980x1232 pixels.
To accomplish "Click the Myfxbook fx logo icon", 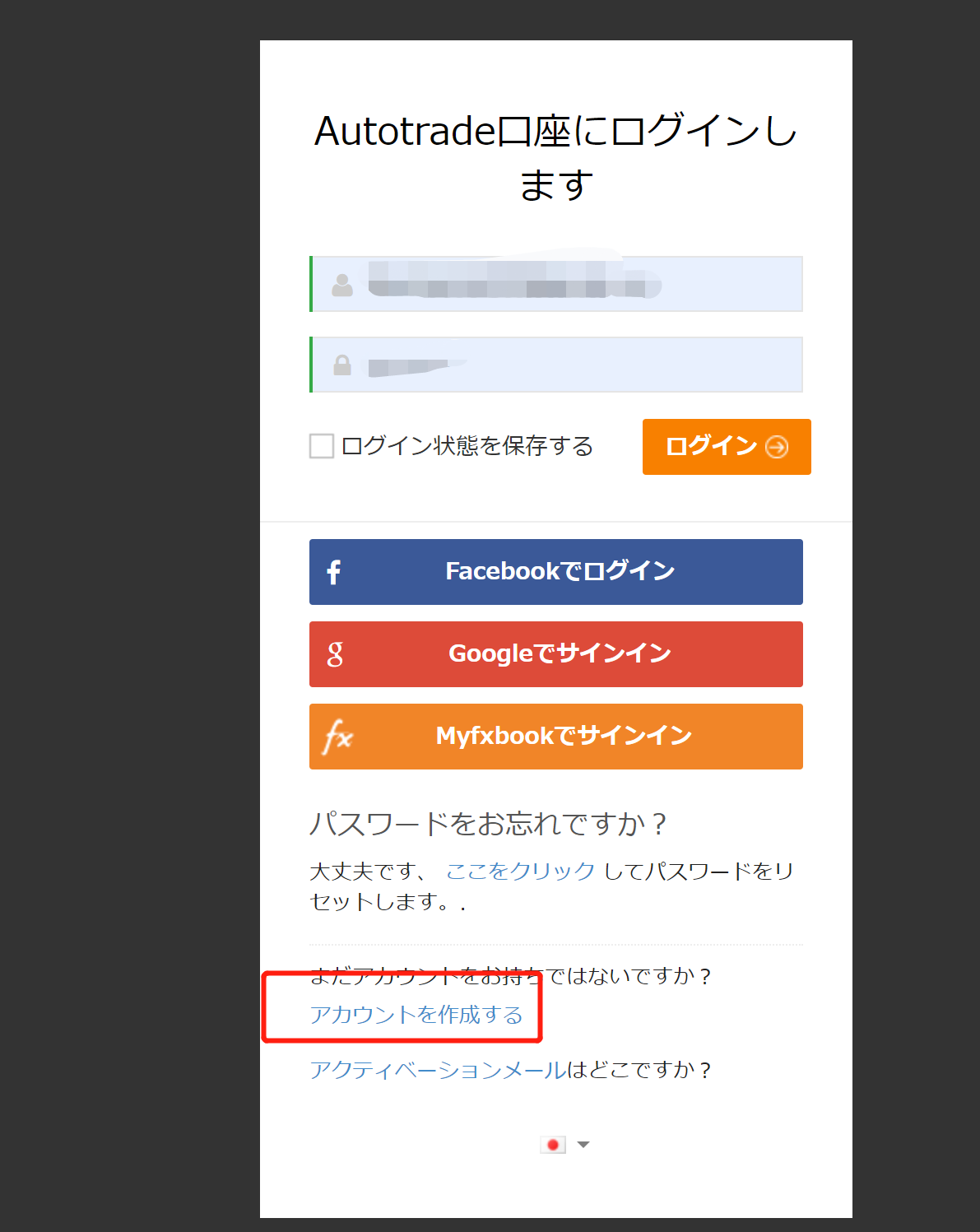I will [337, 736].
